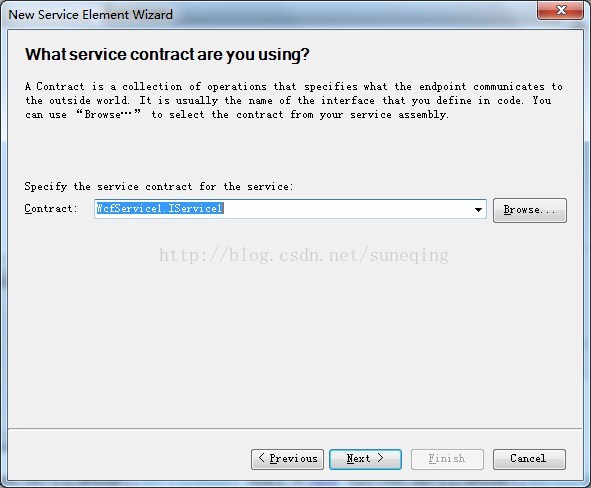Image resolution: width=591 pixels, height=488 pixels.
Task: Click the contract description paragraph text
Action: (294, 100)
